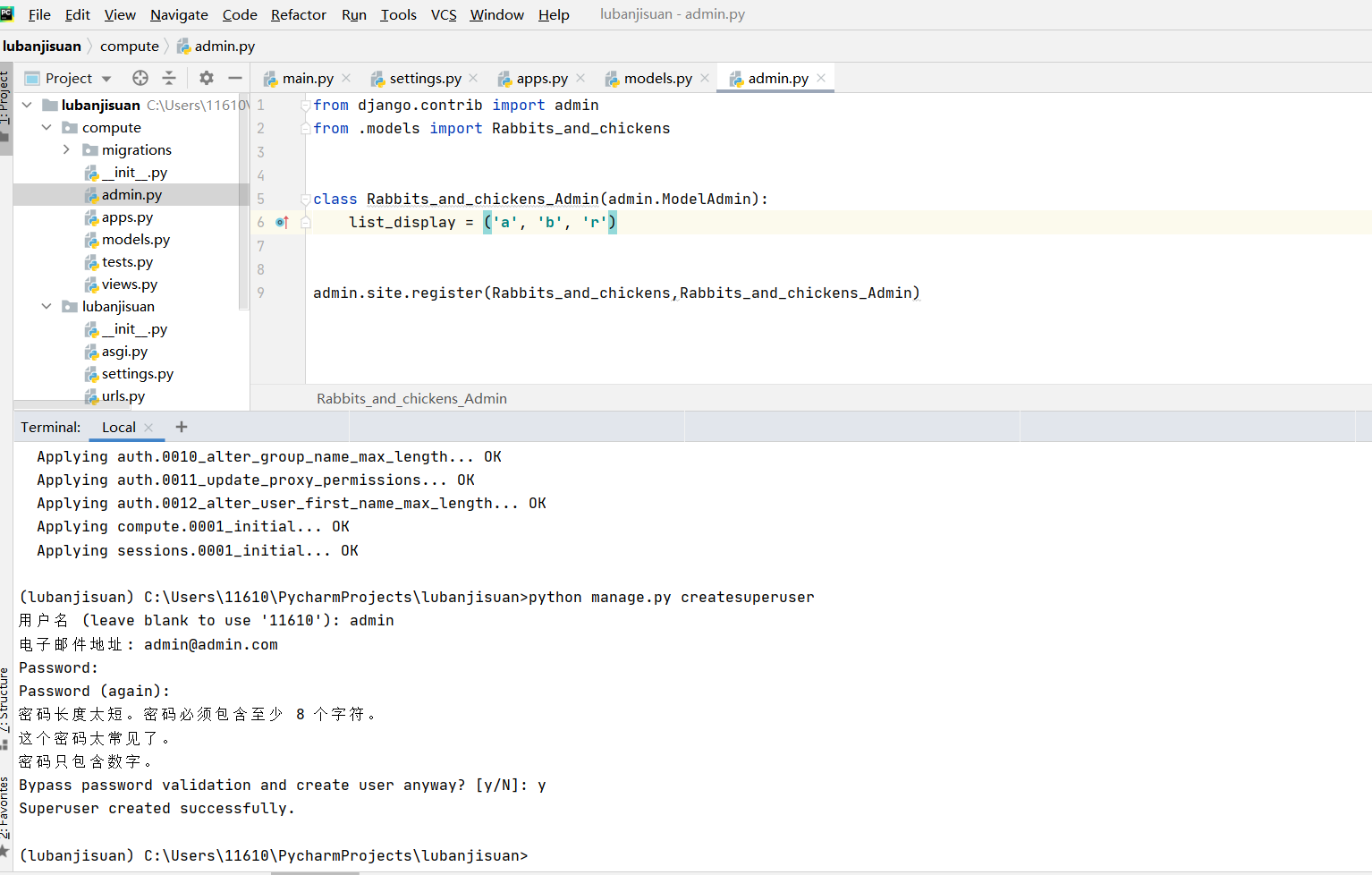Open the Window menu
This screenshot has width=1372, height=875.
point(497,14)
